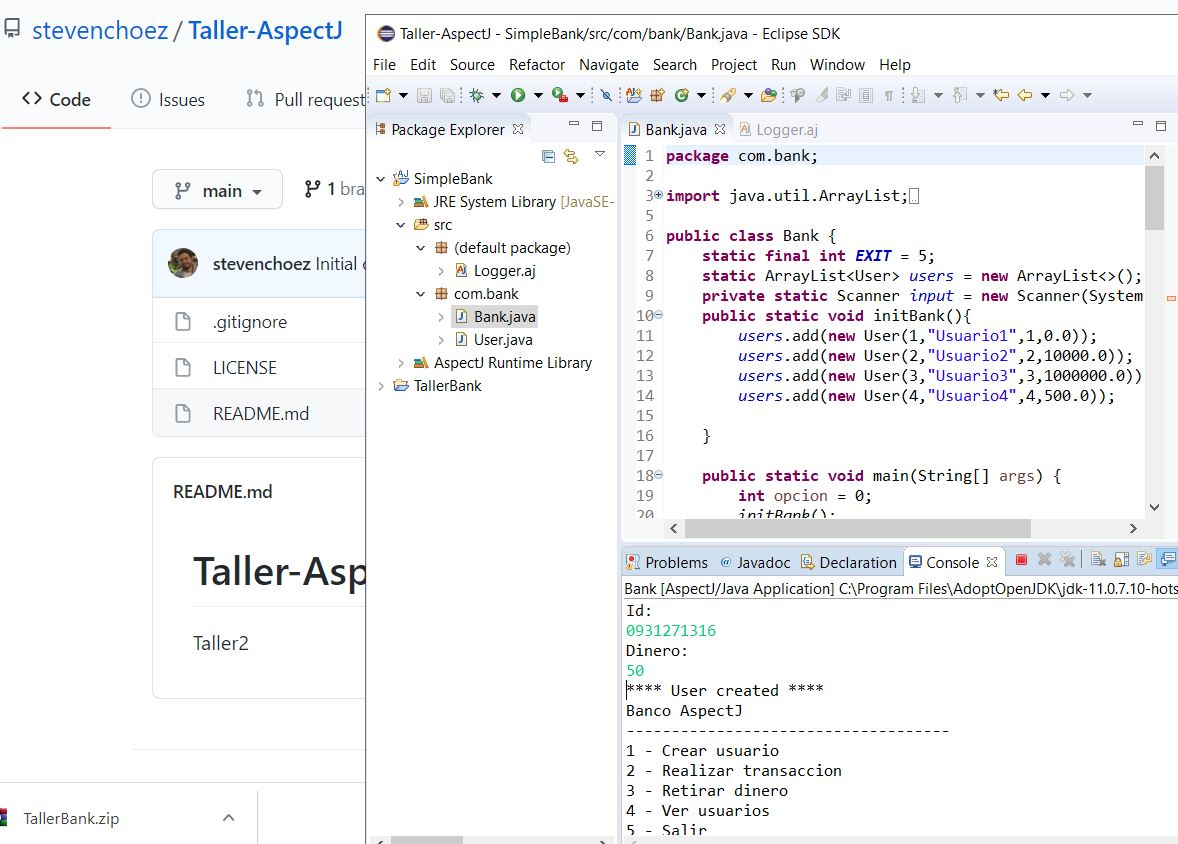Open the Source menu
This screenshot has width=1178, height=844.
coord(472,65)
